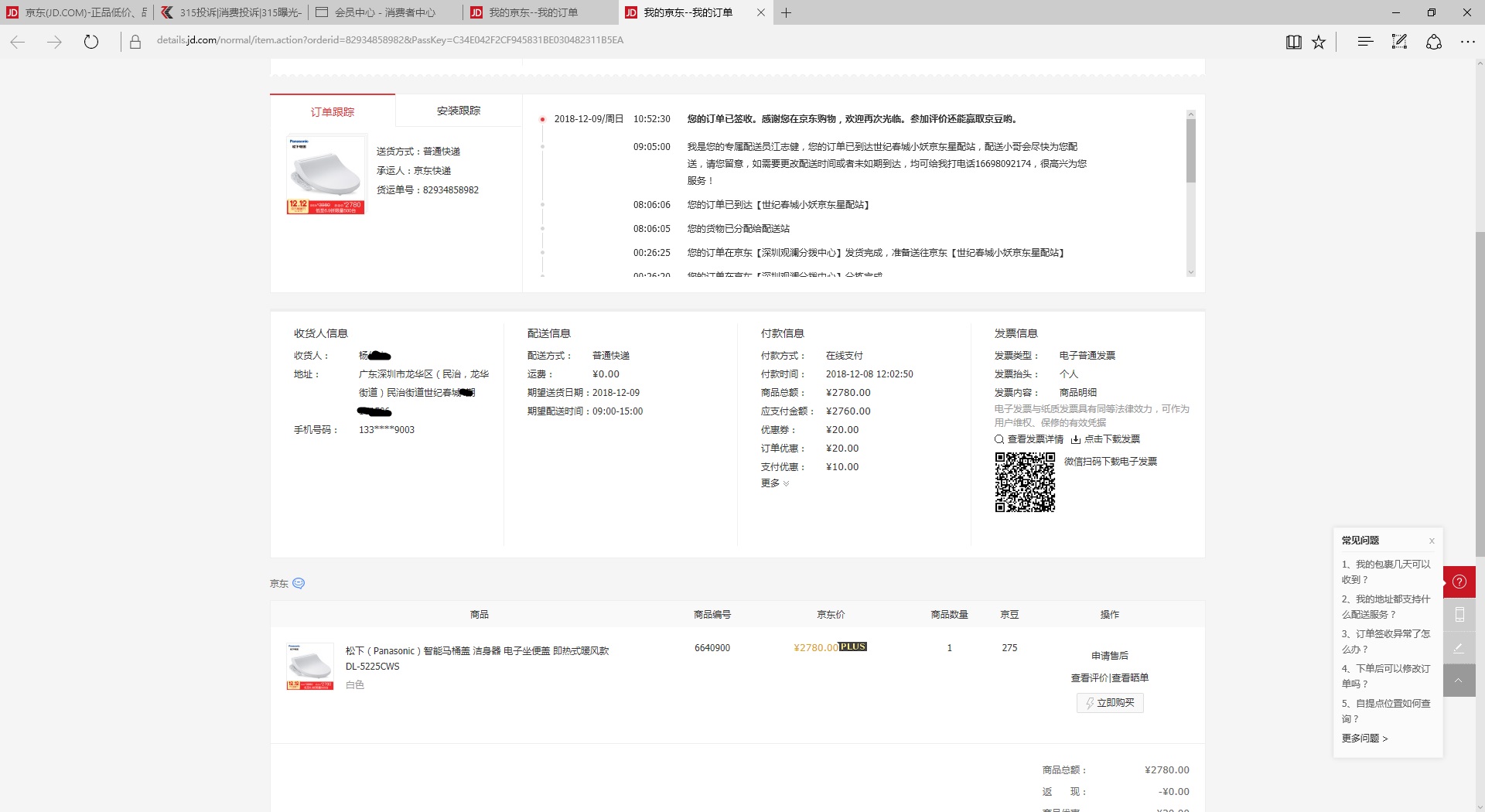Click 申请售后
The height and width of the screenshot is (812, 1485).
[x=1110, y=655]
